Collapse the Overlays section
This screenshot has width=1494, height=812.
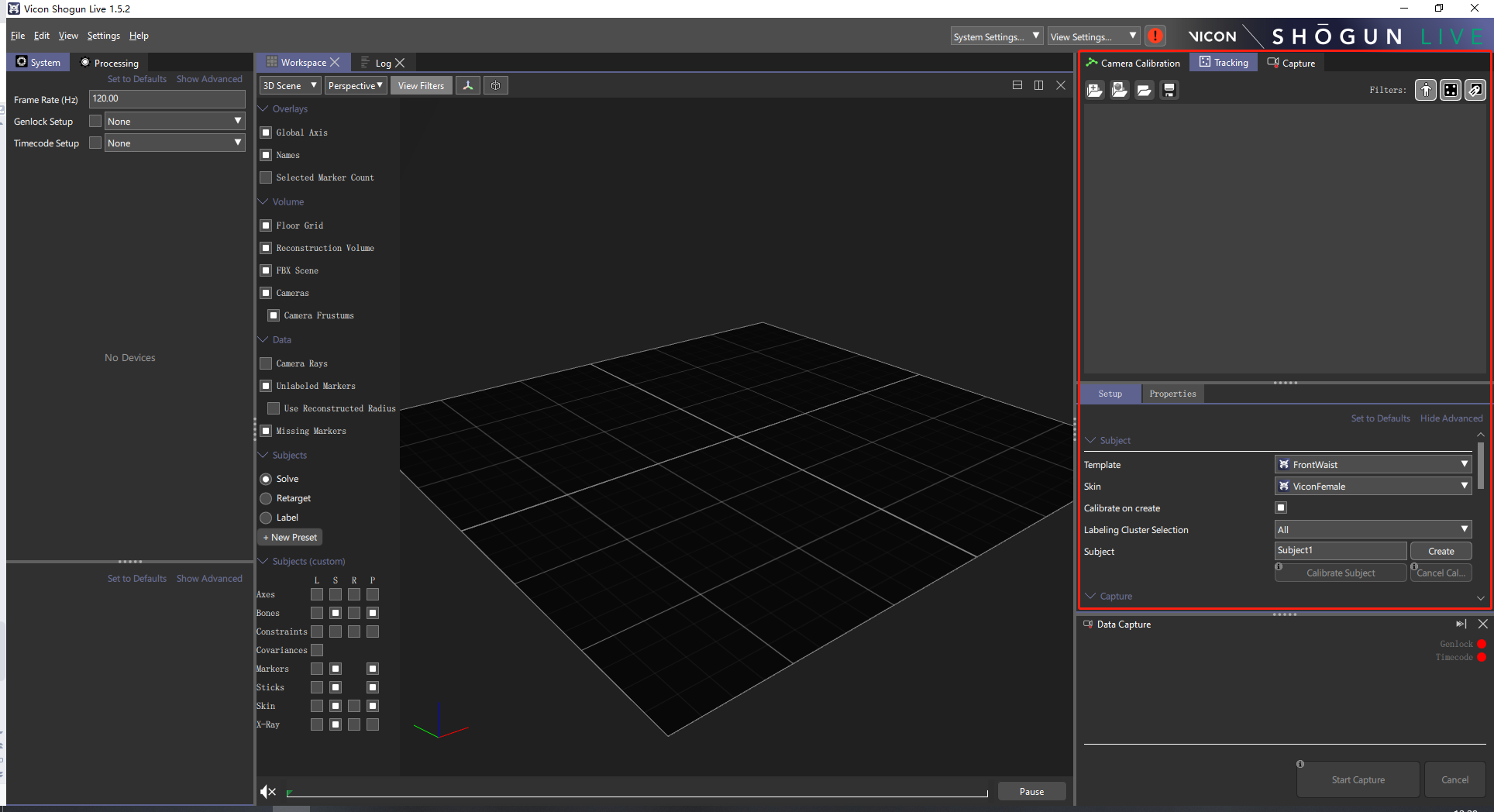click(x=263, y=109)
